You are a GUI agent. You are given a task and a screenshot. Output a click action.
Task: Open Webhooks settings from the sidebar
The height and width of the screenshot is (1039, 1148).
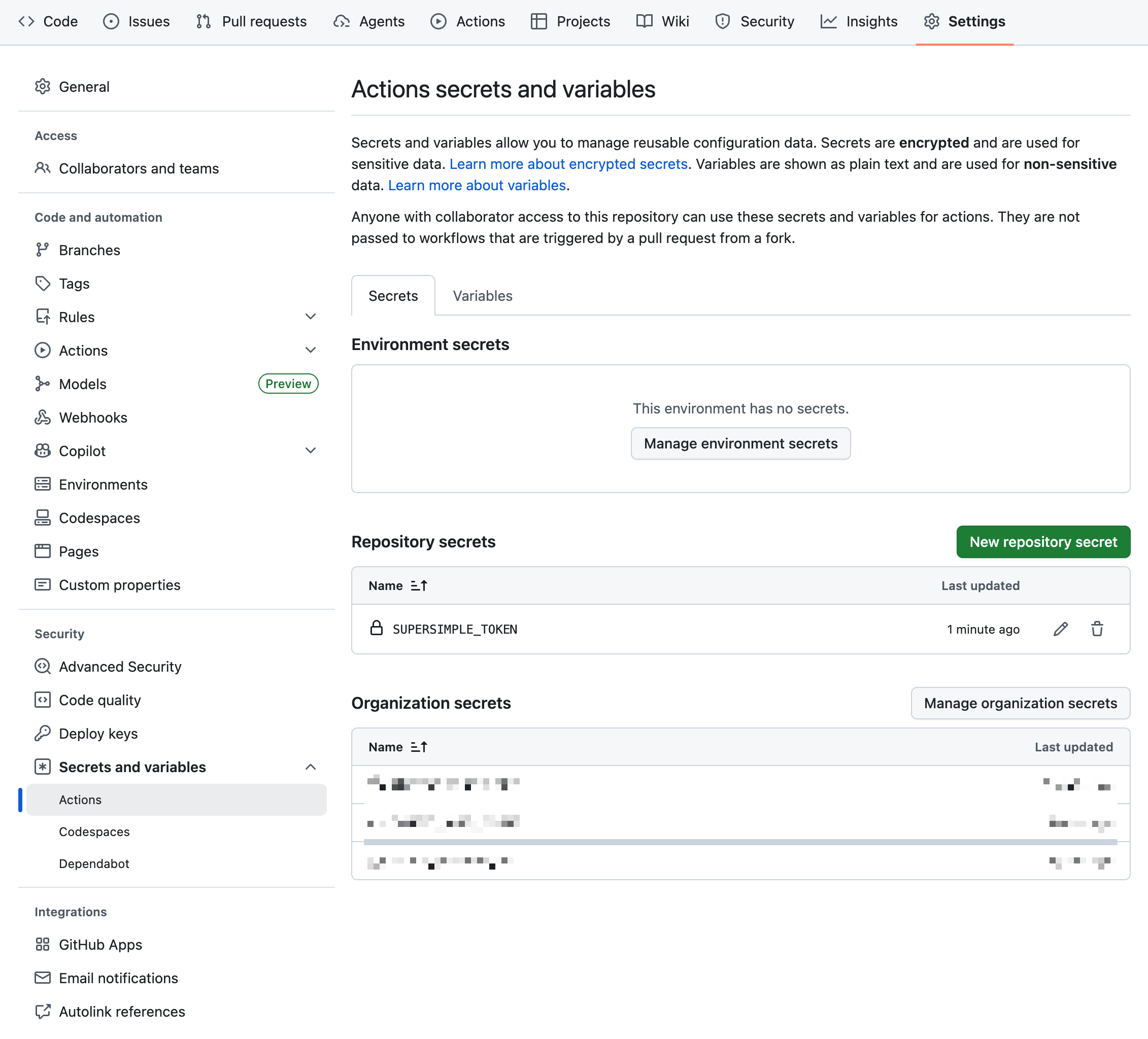coord(93,418)
